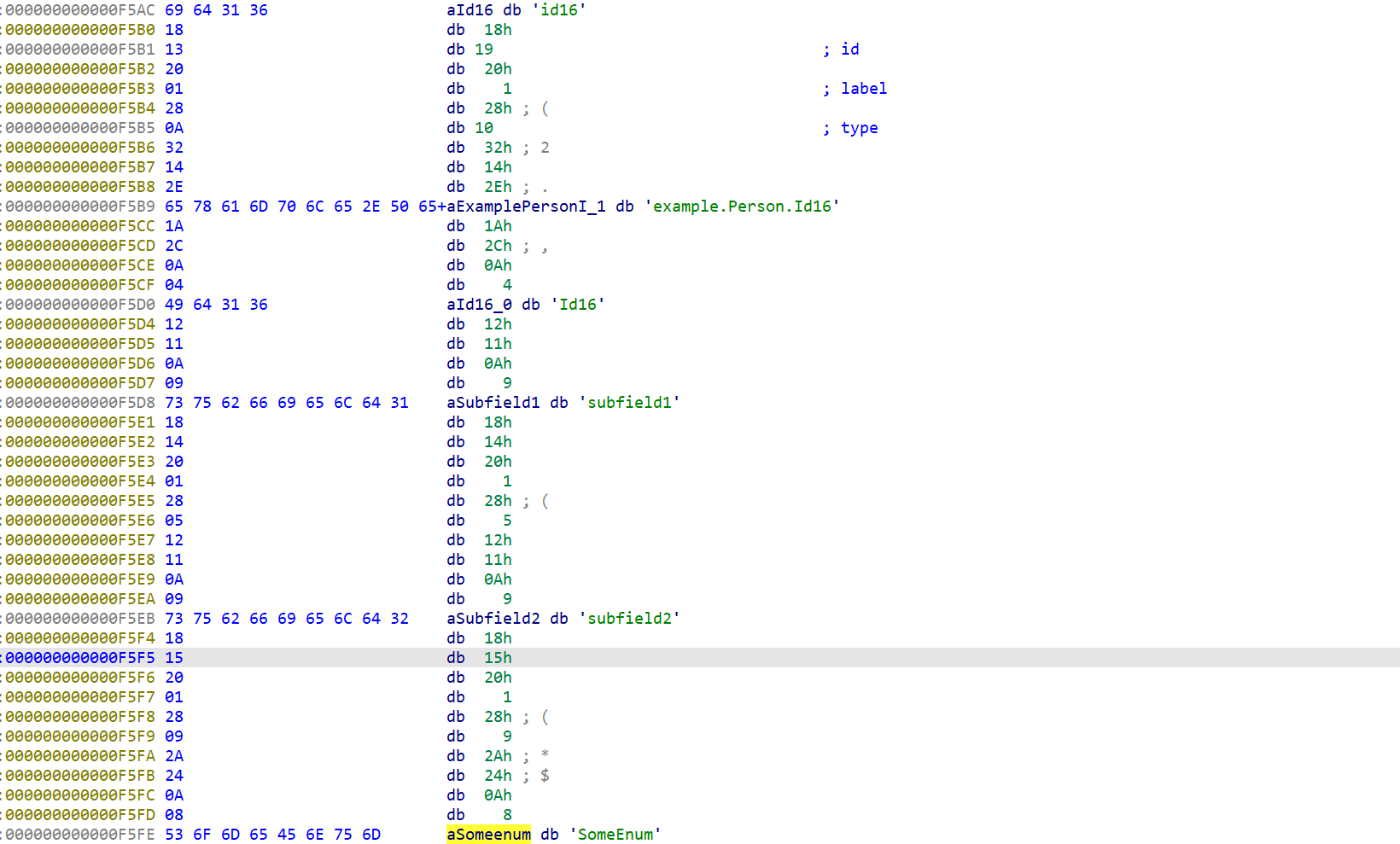The width and height of the screenshot is (1400, 844).
Task: Click the '; label' comment
Action: [855, 89]
